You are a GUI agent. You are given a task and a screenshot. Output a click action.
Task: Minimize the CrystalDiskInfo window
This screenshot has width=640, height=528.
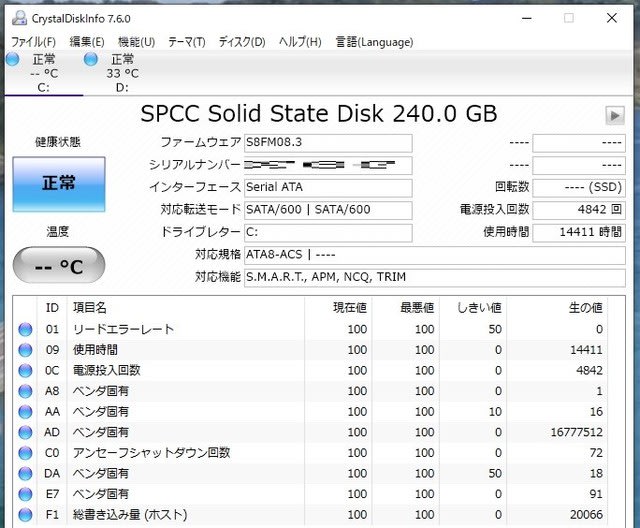(527, 18)
